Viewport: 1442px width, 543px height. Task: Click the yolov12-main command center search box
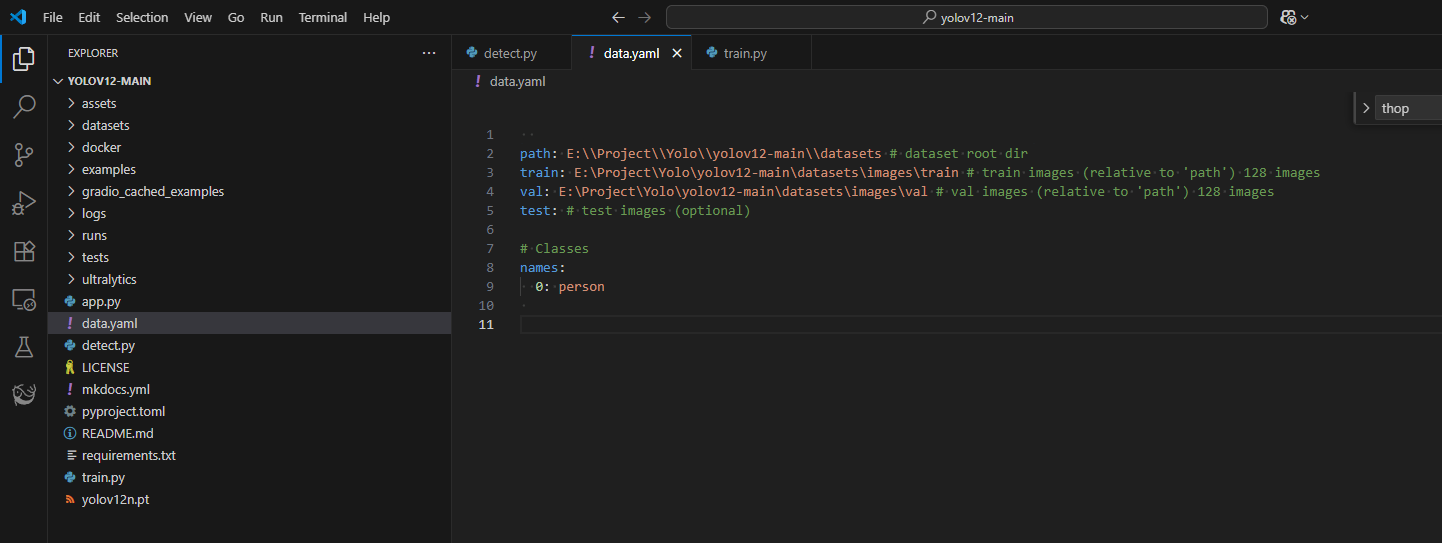click(967, 17)
